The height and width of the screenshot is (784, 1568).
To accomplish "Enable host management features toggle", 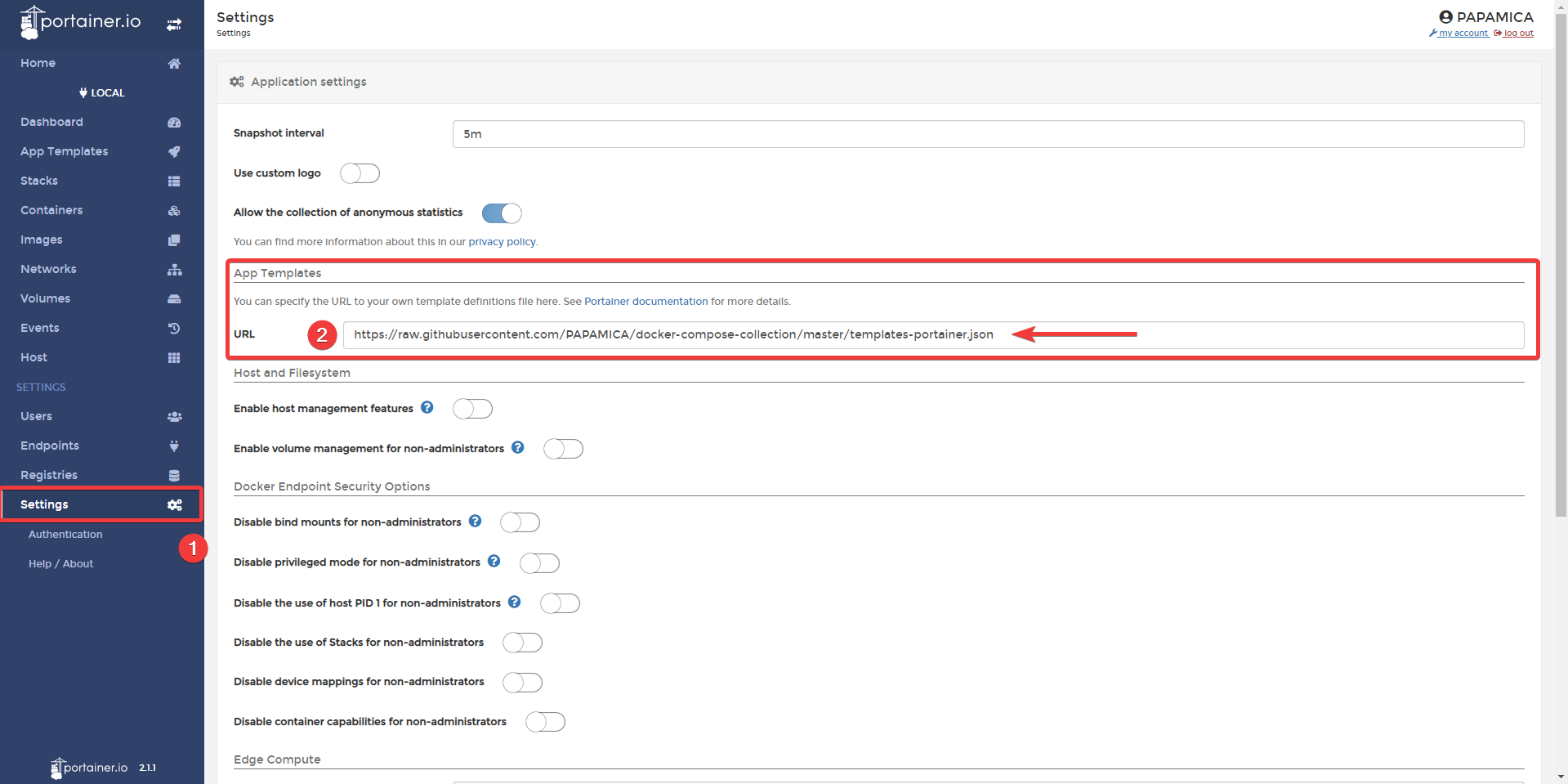I will 472,409.
